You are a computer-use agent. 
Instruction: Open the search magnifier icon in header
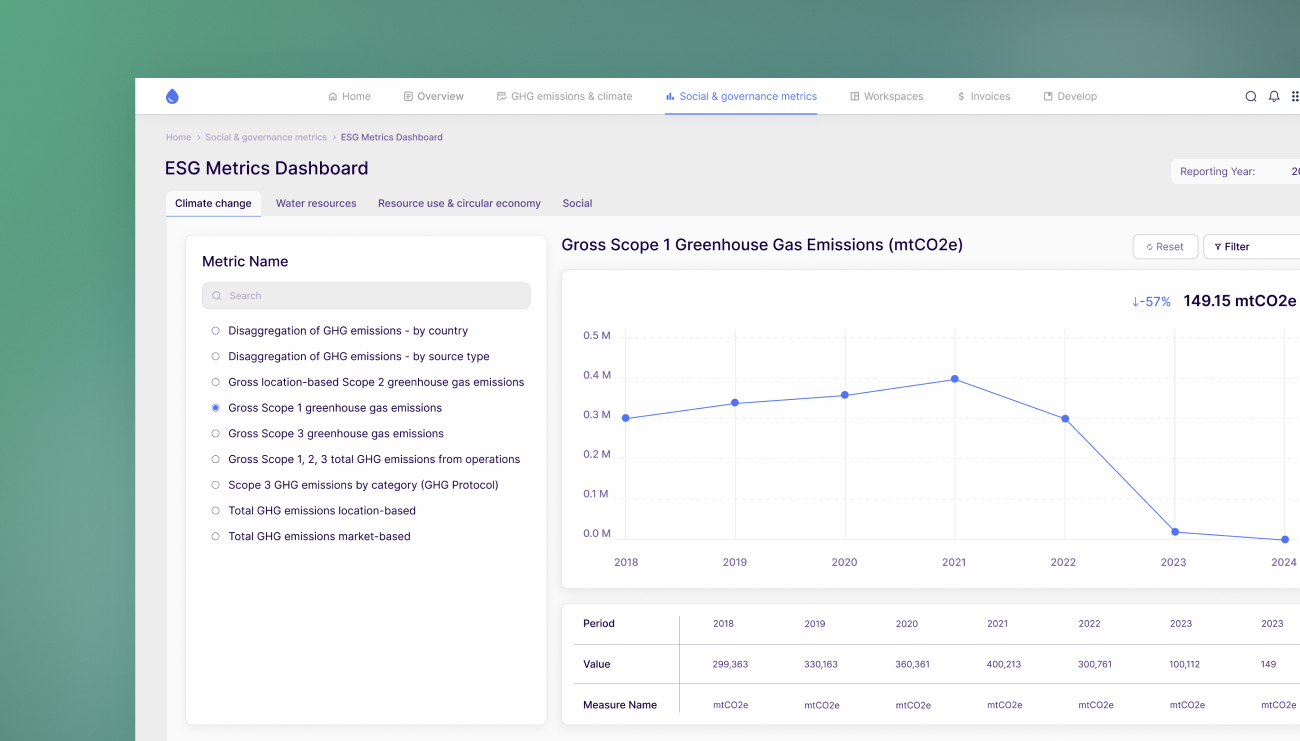click(x=1250, y=96)
